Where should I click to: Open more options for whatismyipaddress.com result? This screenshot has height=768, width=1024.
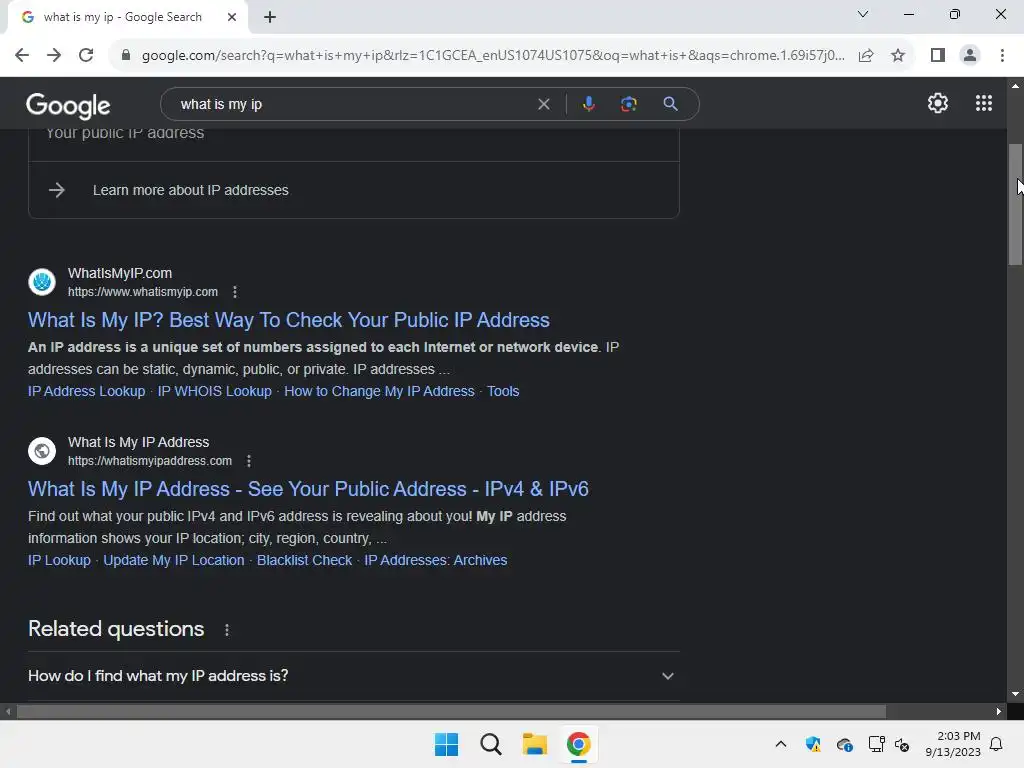click(x=249, y=461)
